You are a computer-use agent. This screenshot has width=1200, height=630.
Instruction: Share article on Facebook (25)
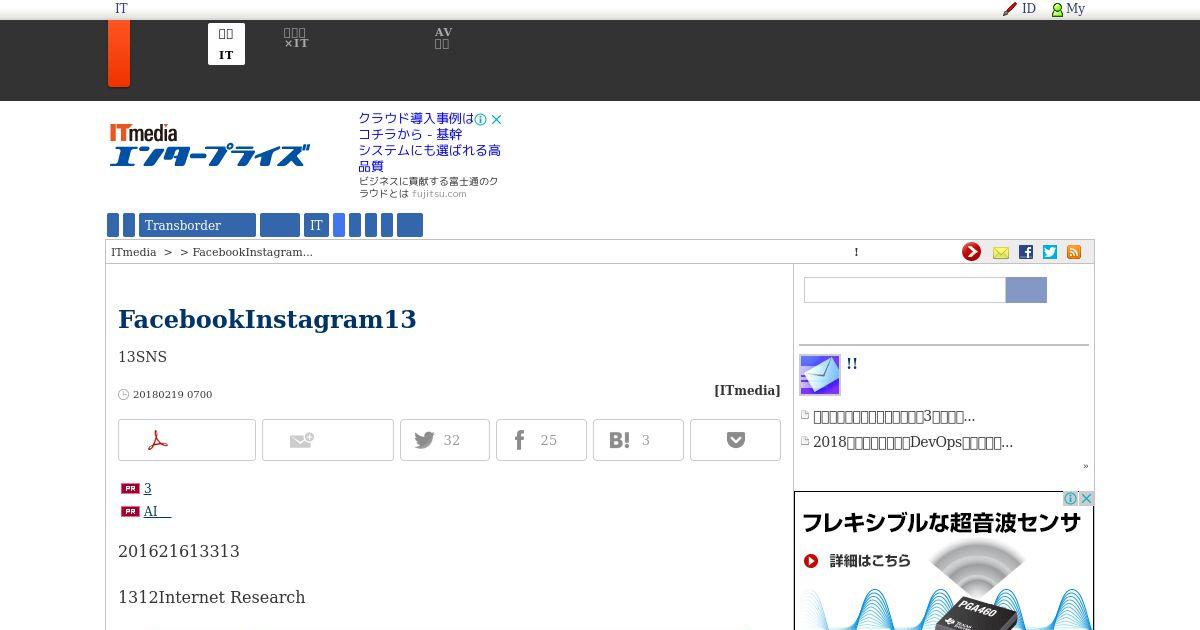(x=541, y=440)
